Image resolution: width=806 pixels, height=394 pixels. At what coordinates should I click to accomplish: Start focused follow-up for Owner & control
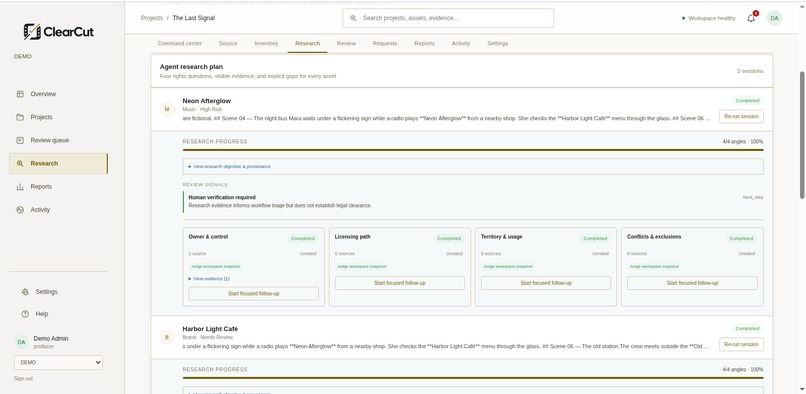[253, 294]
